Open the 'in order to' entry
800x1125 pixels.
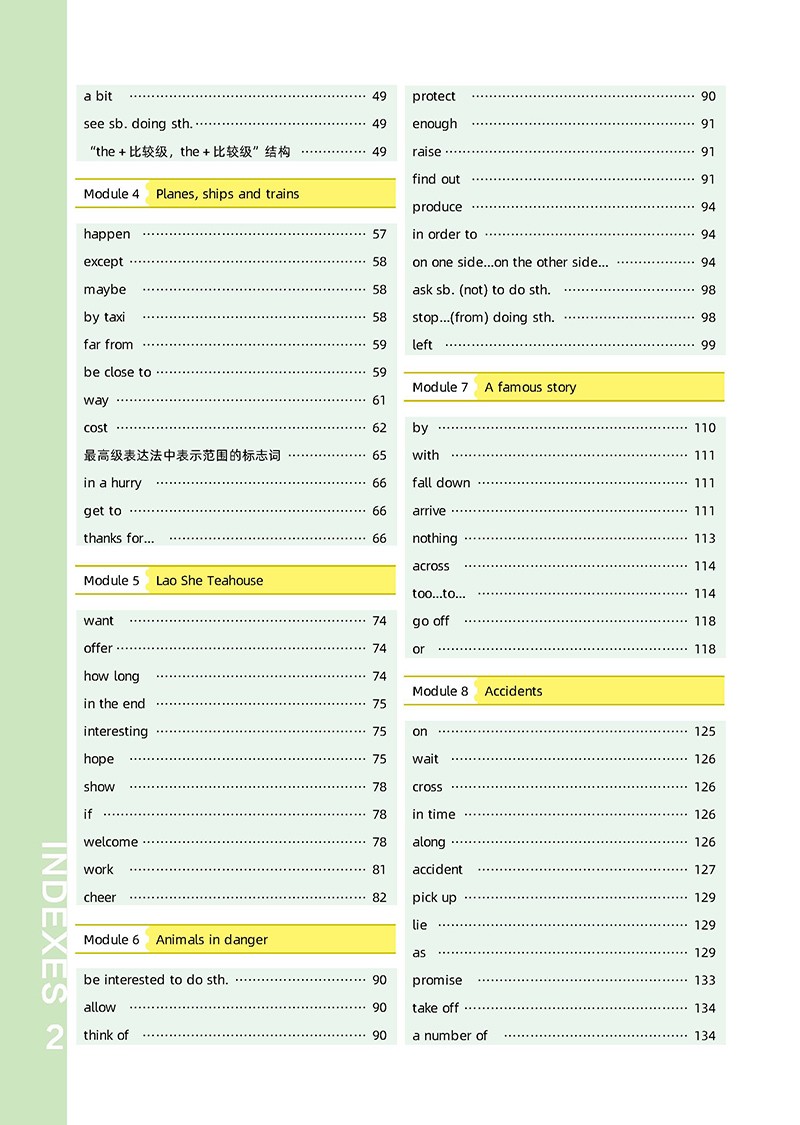click(x=445, y=234)
